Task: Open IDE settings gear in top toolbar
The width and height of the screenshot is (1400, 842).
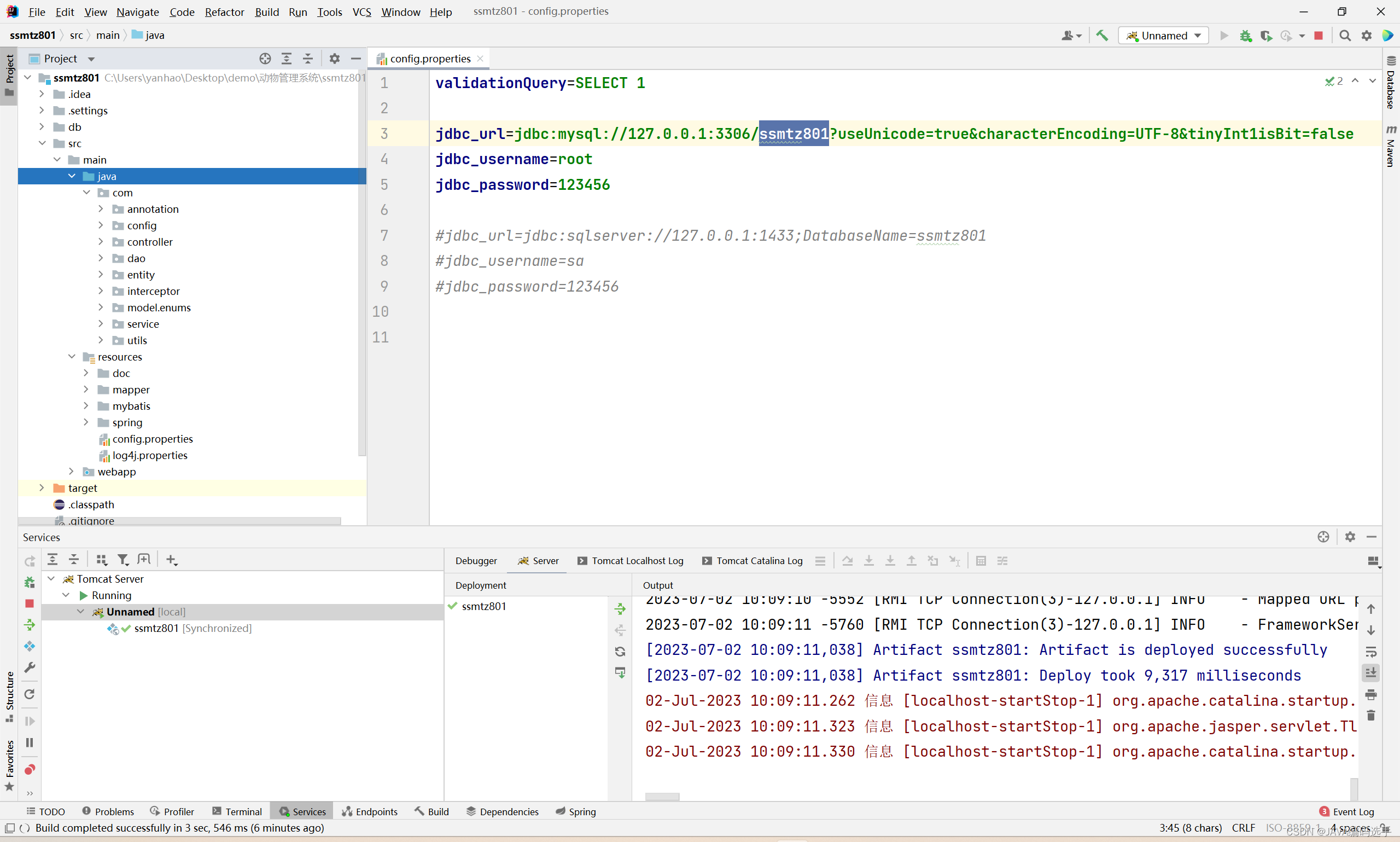Action: tap(1367, 35)
